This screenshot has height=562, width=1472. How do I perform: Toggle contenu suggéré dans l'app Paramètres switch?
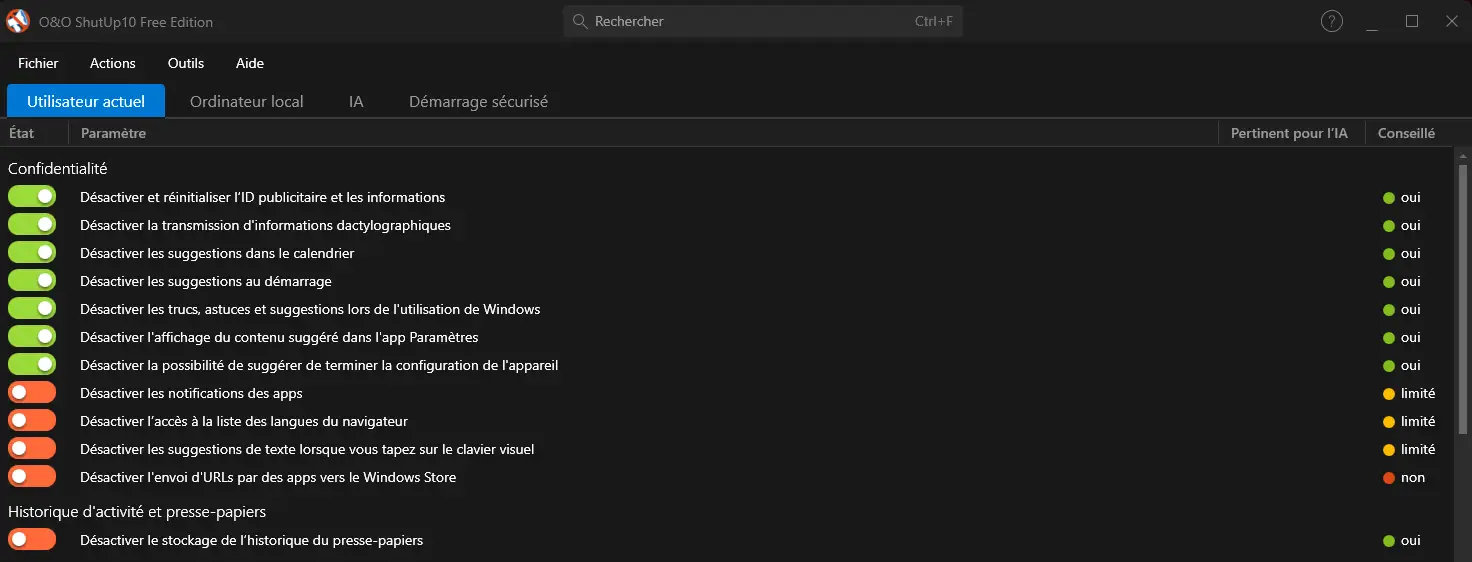click(32, 337)
